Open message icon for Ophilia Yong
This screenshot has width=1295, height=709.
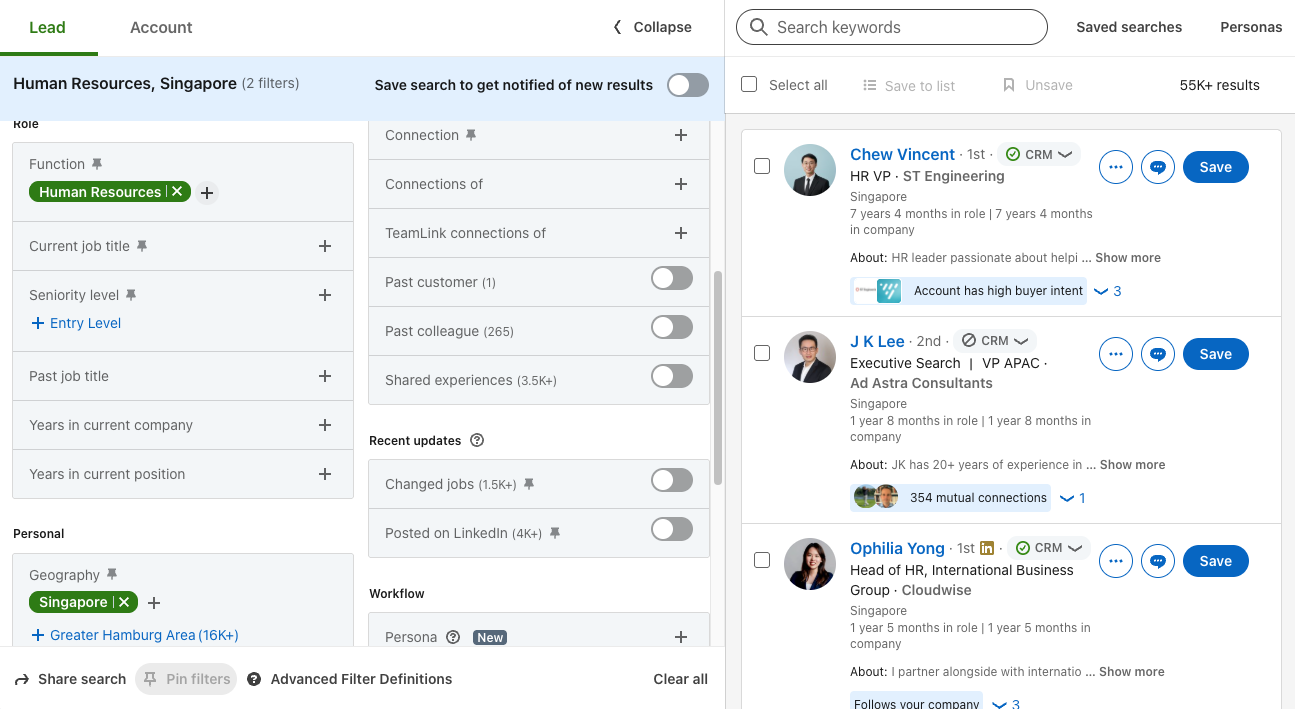click(x=1158, y=561)
